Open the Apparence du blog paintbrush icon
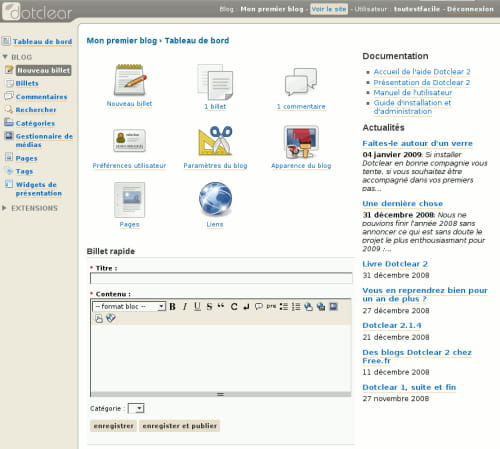Screen dimensions: 500x449 click(x=301, y=142)
